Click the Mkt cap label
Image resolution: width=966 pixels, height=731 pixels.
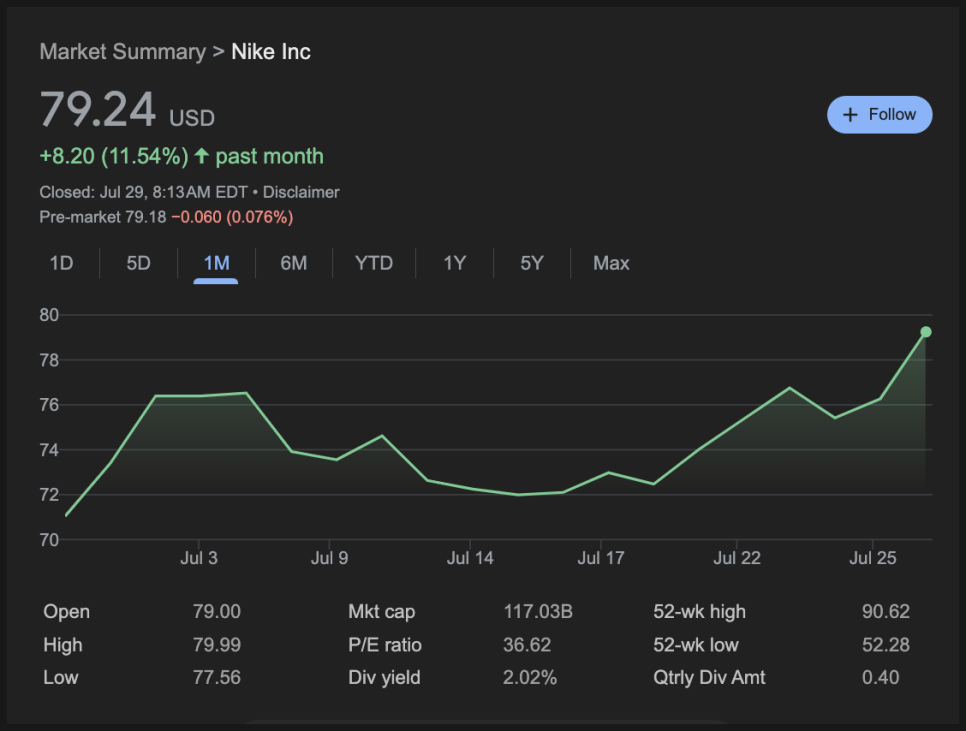[381, 612]
